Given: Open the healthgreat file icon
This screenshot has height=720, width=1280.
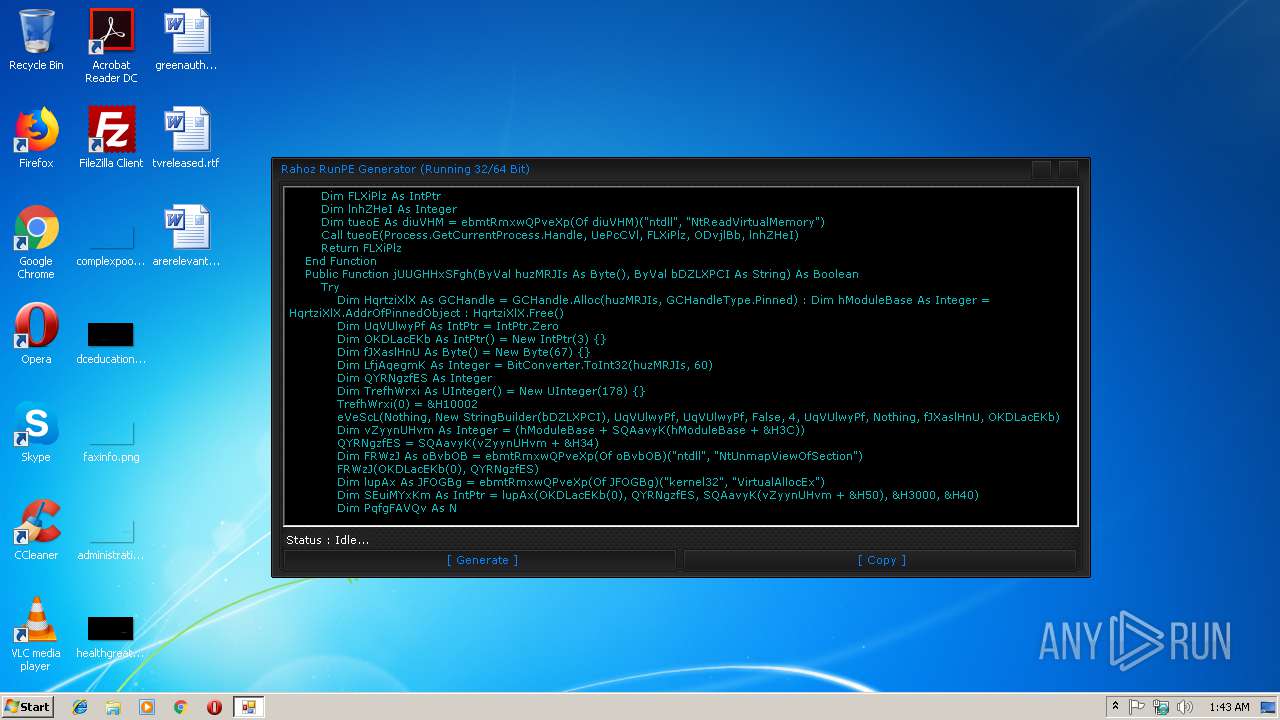Looking at the screenshot, I should 111,637.
